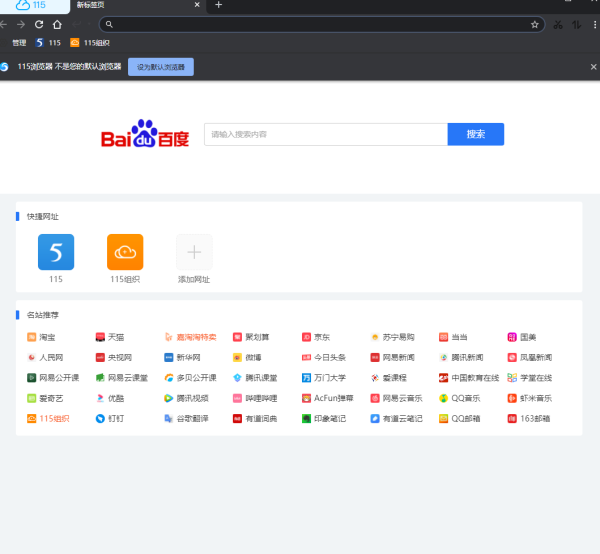600x554 pixels.
Task: Click 设为默认浏览器 button
Action: tap(161, 67)
